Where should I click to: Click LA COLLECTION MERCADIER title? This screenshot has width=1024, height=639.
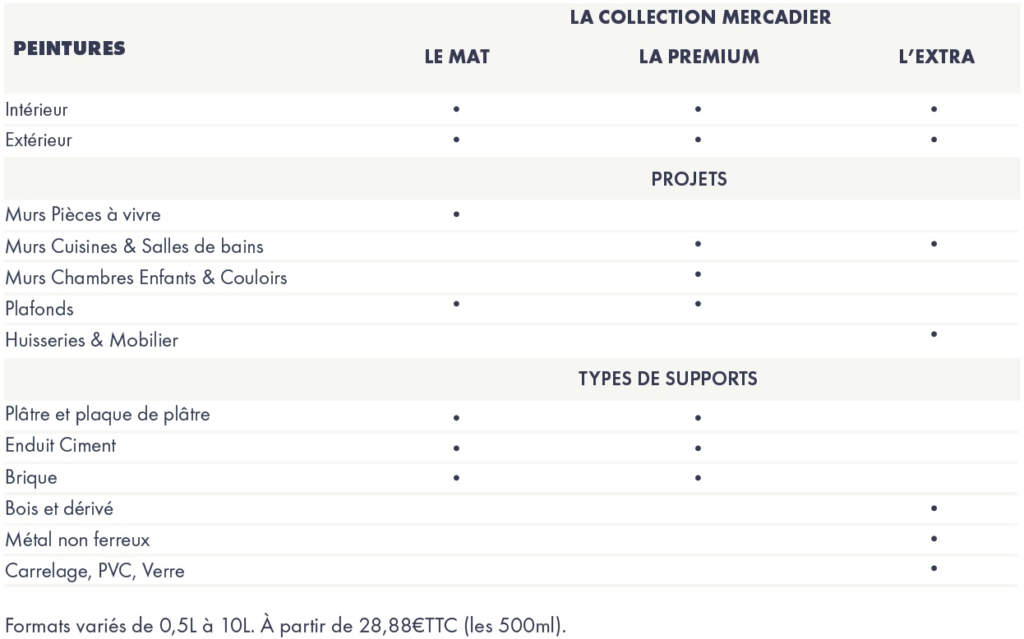pyautogui.click(x=700, y=17)
